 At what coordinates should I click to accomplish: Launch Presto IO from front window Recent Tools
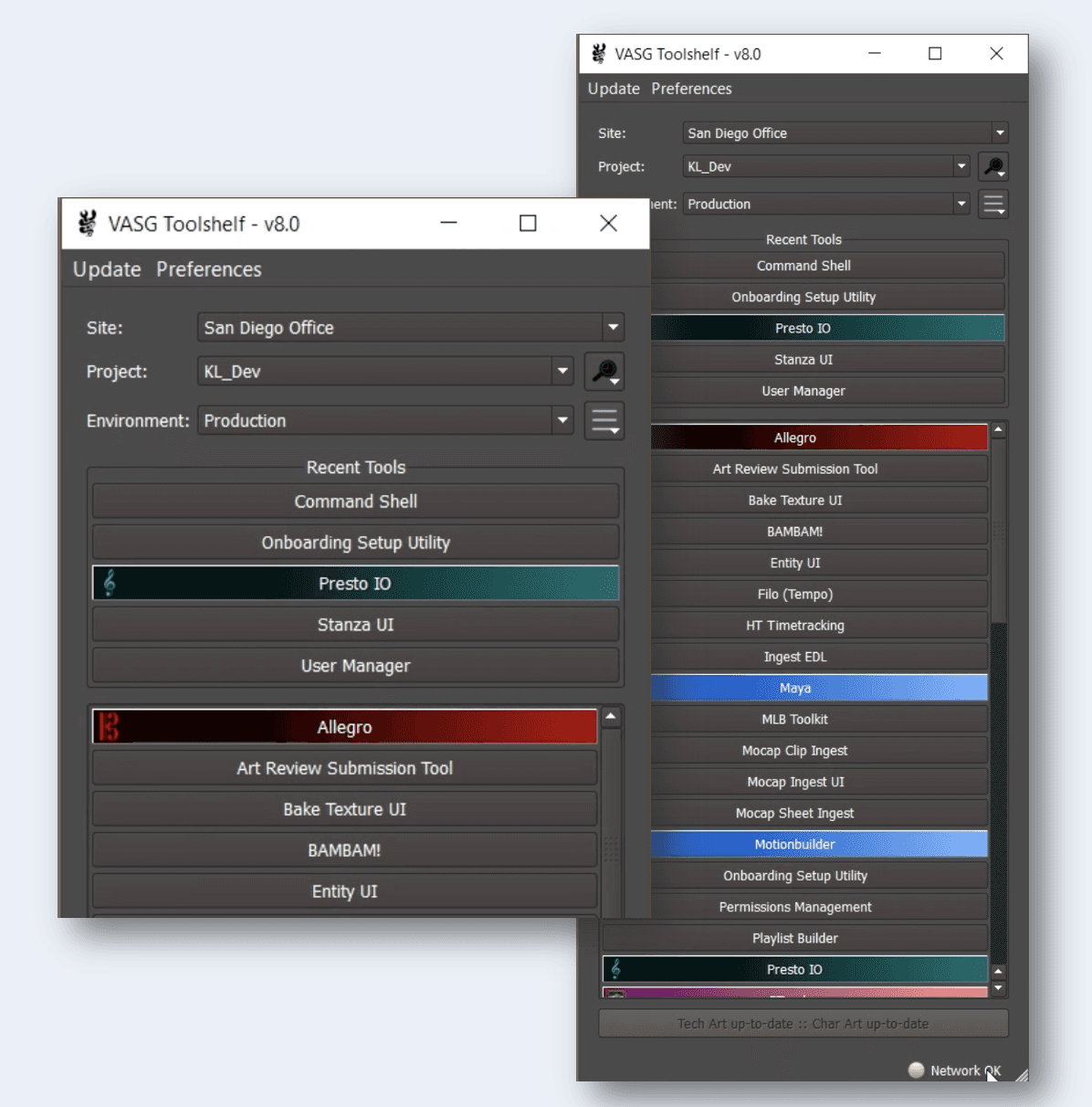[355, 584]
